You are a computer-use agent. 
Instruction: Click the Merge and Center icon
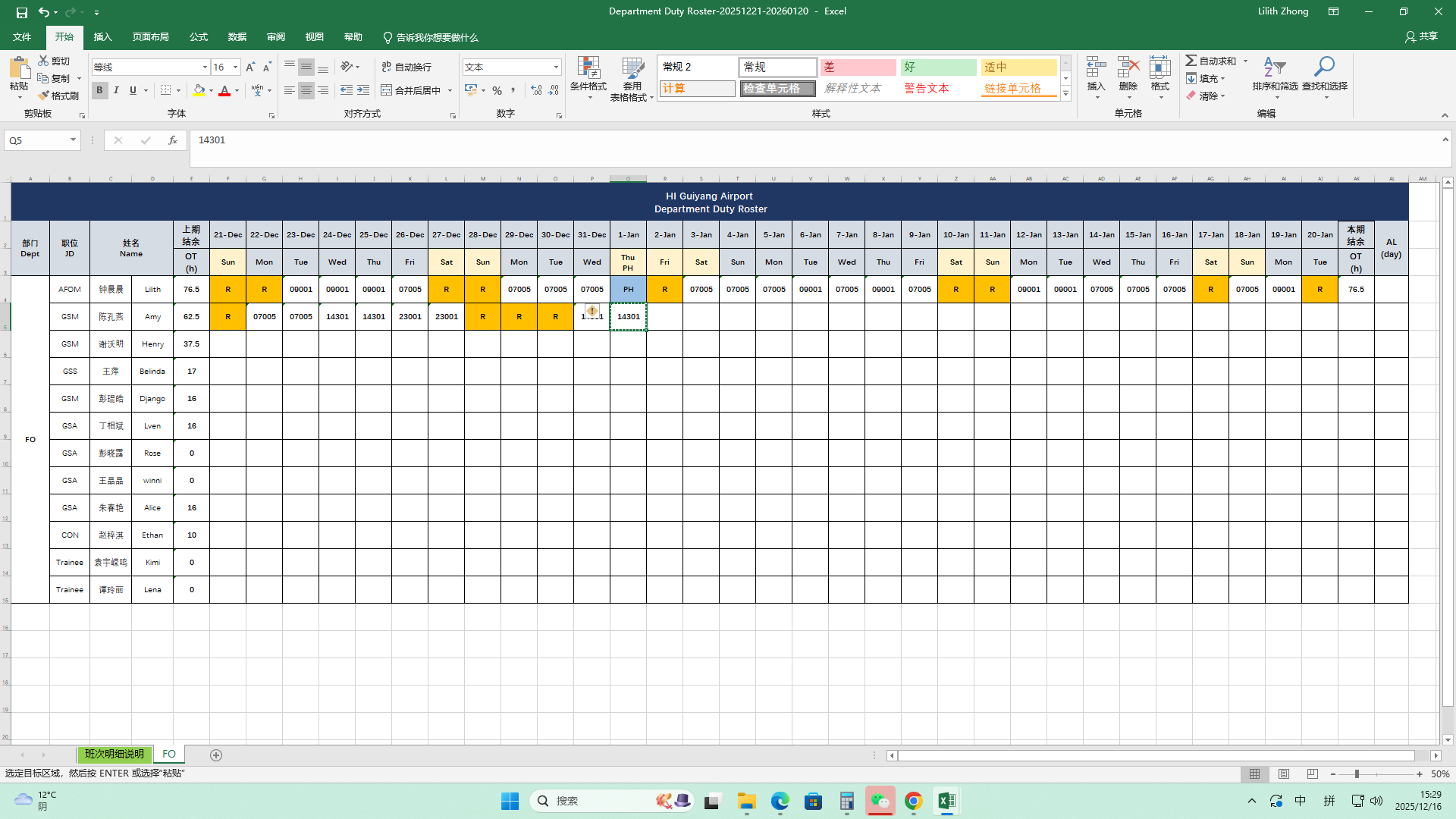tap(387, 90)
